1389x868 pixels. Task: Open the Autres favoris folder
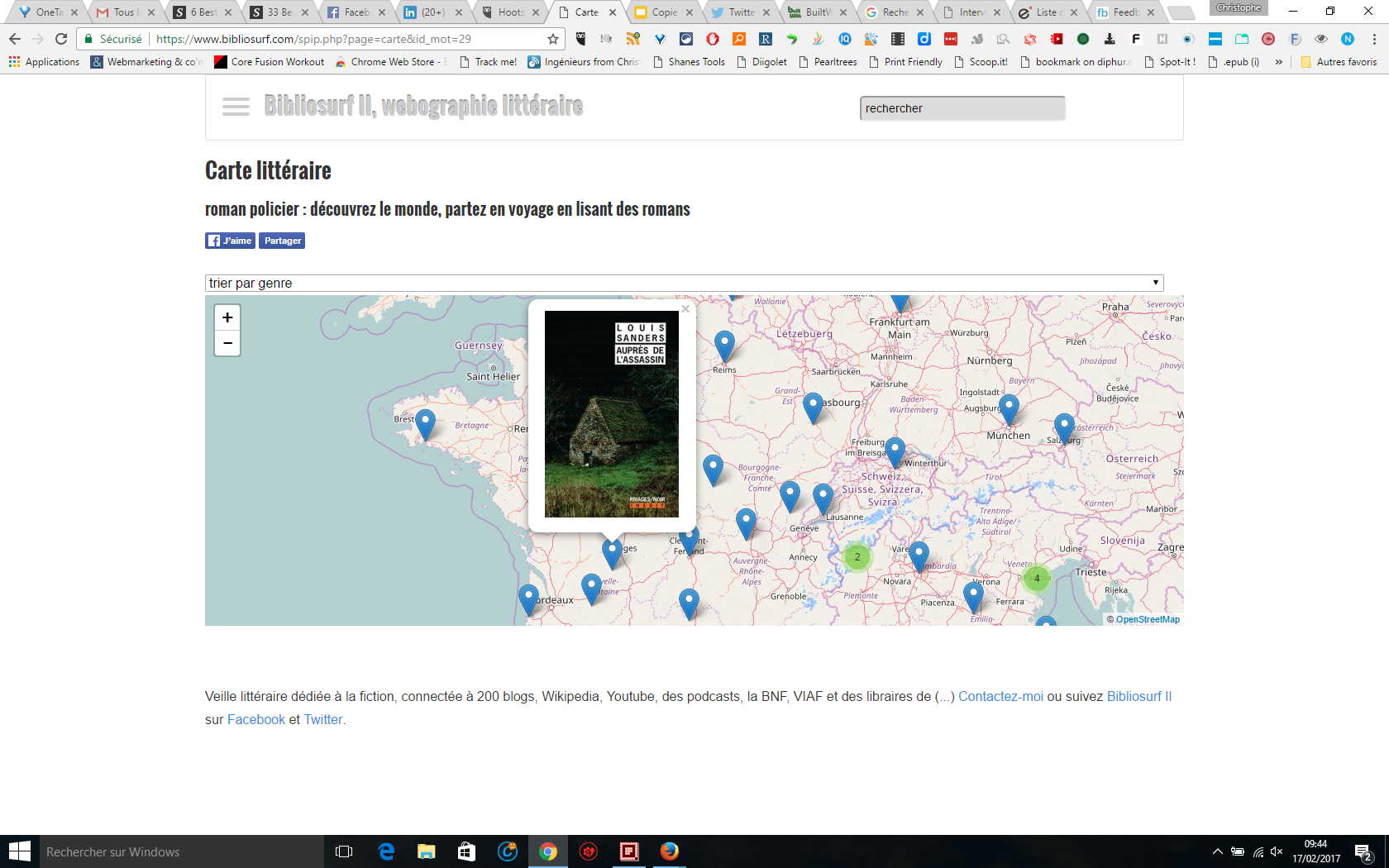tap(1339, 62)
